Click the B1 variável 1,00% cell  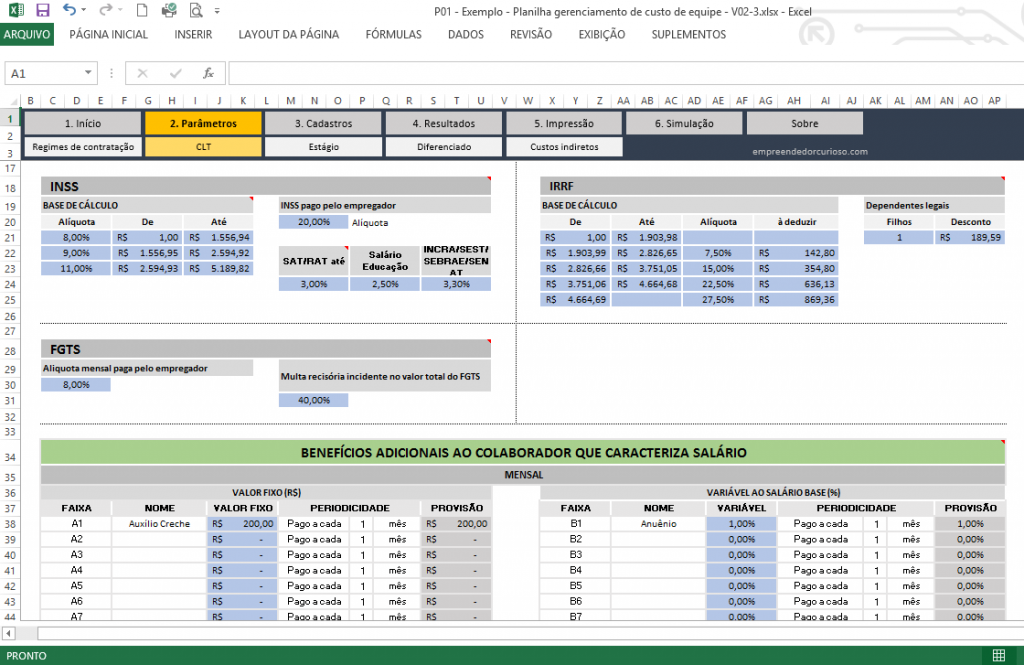point(741,524)
